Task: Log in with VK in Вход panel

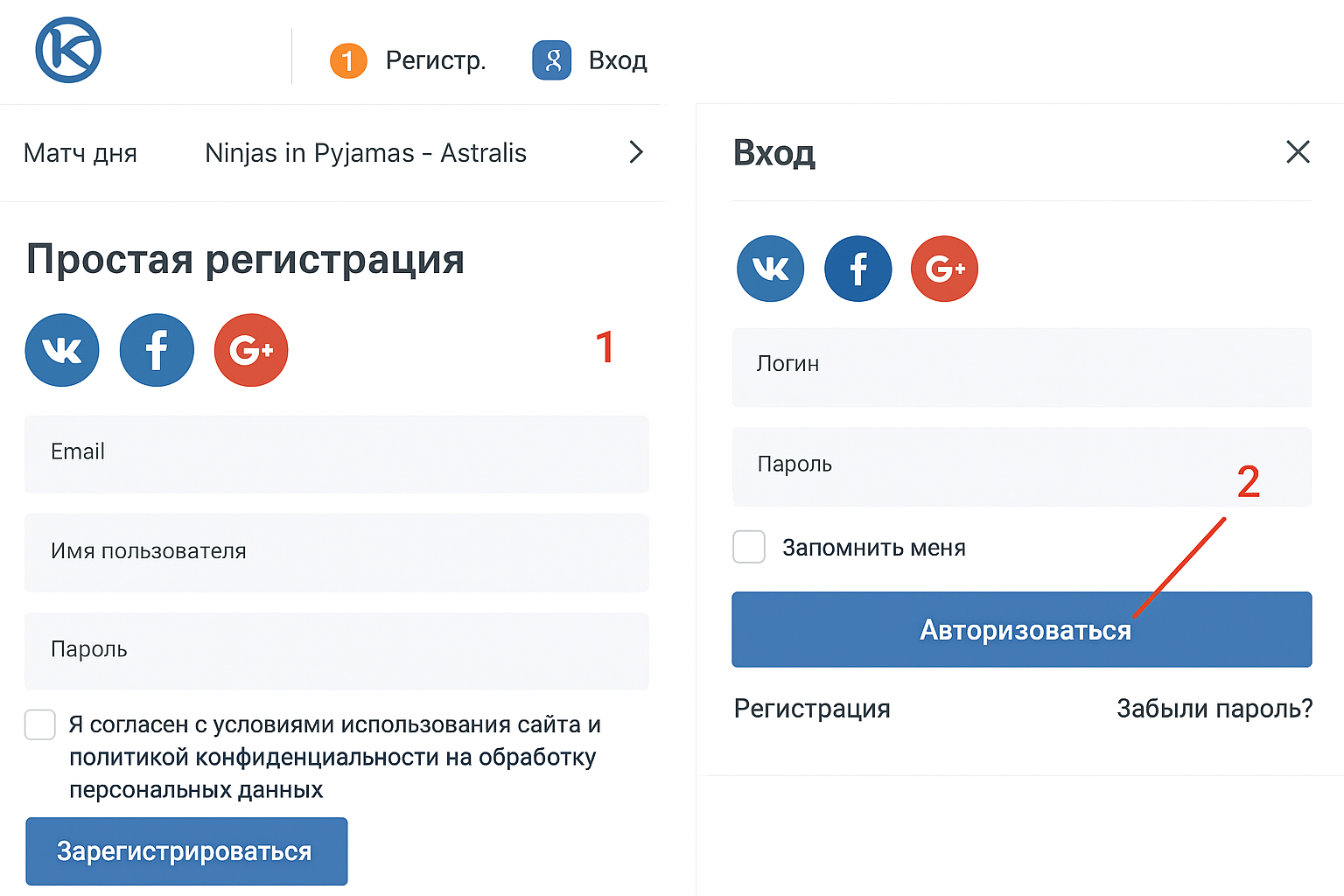Action: (x=770, y=269)
